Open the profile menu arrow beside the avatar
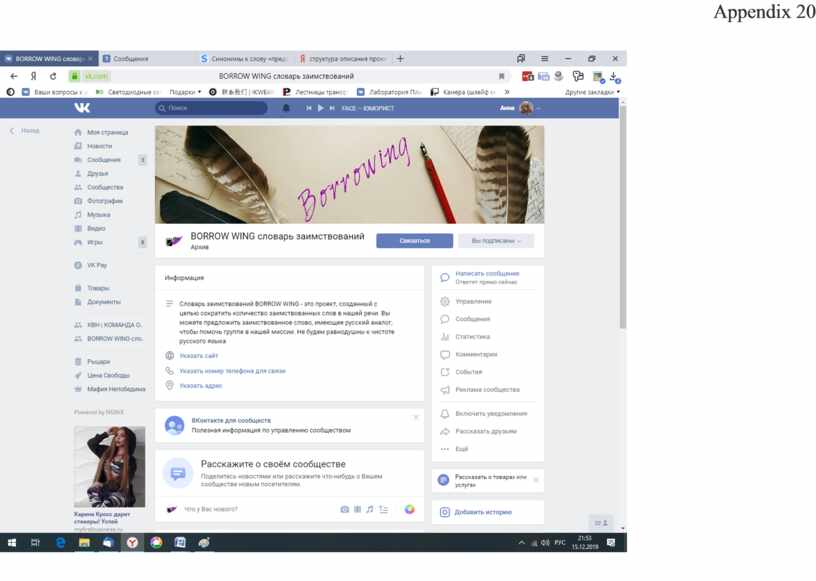This screenshot has width=816, height=581. click(x=538, y=108)
